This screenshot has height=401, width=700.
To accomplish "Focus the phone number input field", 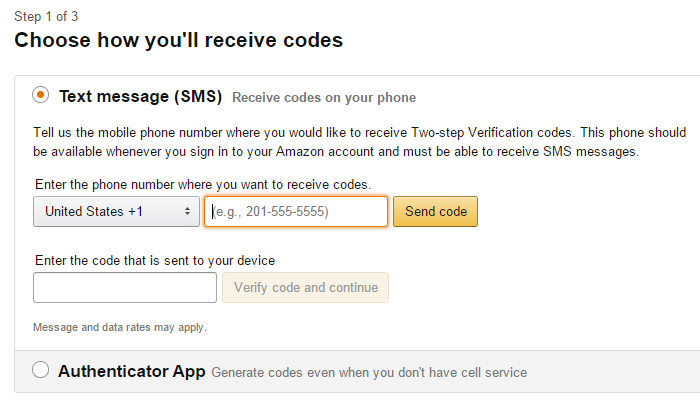I will pyautogui.click(x=296, y=212).
